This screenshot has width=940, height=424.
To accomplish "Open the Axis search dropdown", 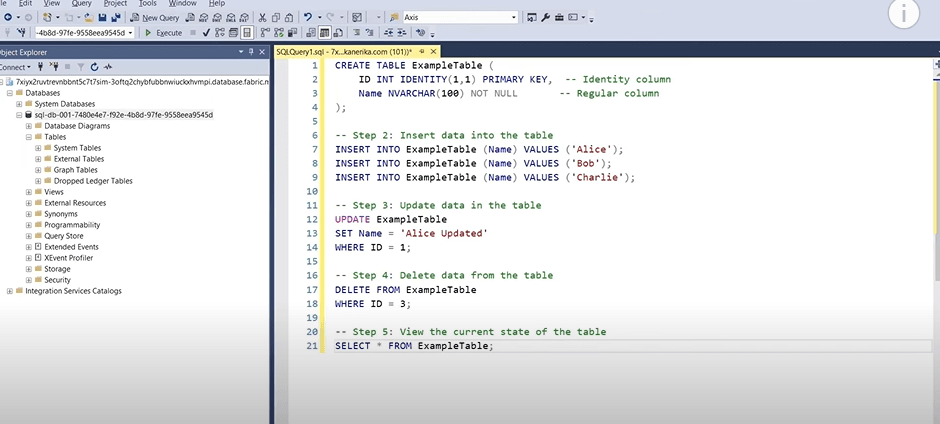I will coord(514,17).
